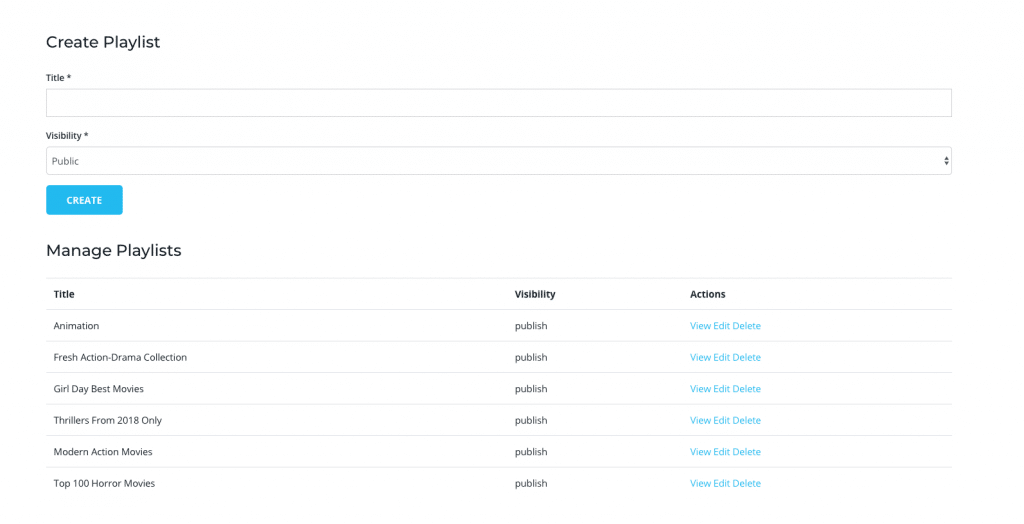
Task: Click the Manage Playlists heading
Action: (x=114, y=251)
